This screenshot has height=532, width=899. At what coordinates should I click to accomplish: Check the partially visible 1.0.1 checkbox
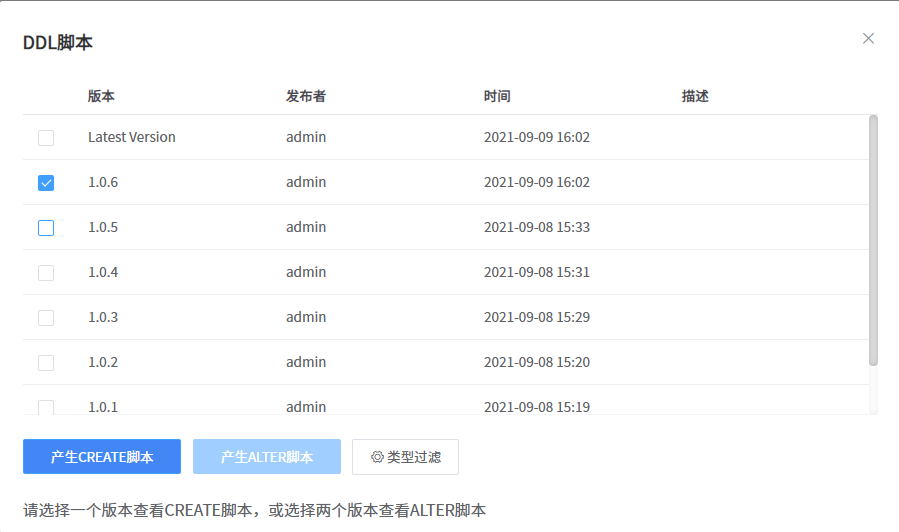click(x=46, y=407)
